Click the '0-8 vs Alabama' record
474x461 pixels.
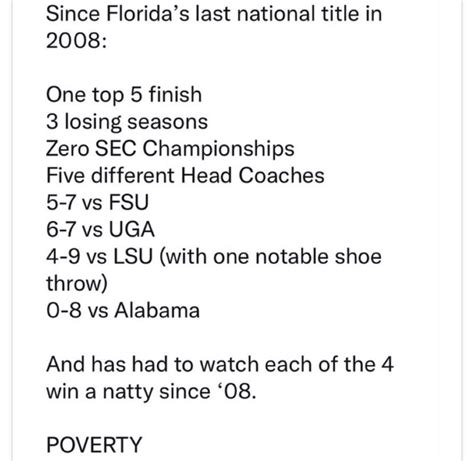123,310
